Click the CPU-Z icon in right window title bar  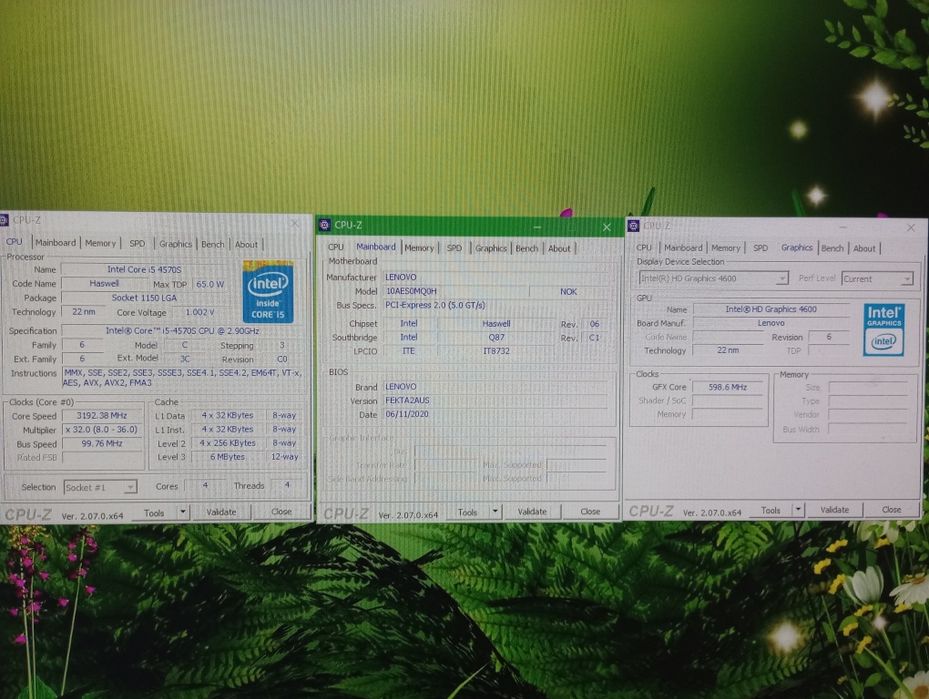(x=633, y=226)
